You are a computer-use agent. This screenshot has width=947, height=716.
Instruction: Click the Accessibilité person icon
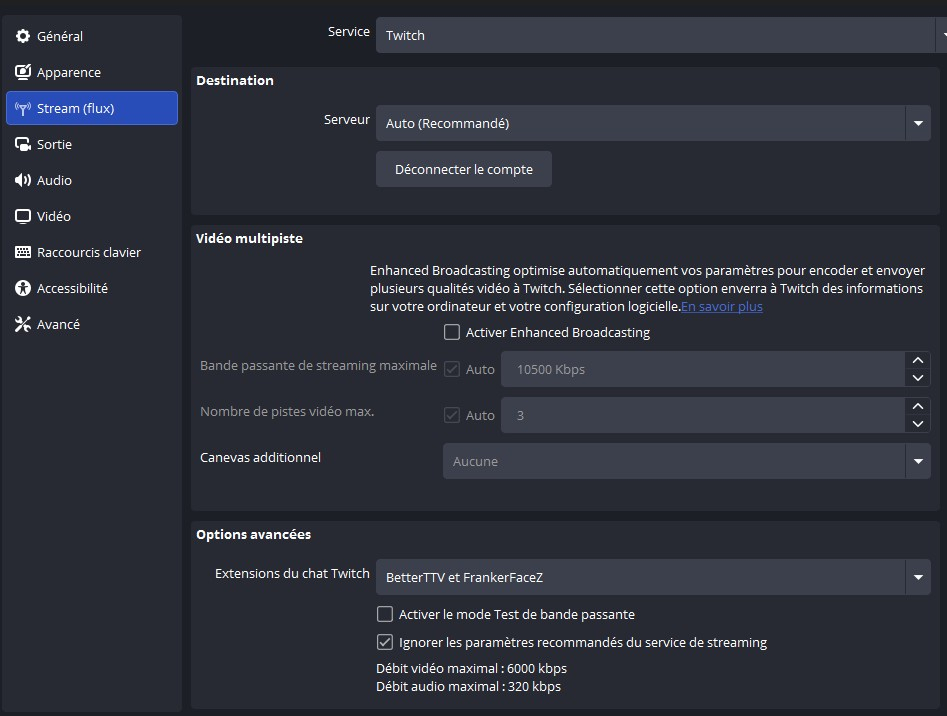pos(23,288)
